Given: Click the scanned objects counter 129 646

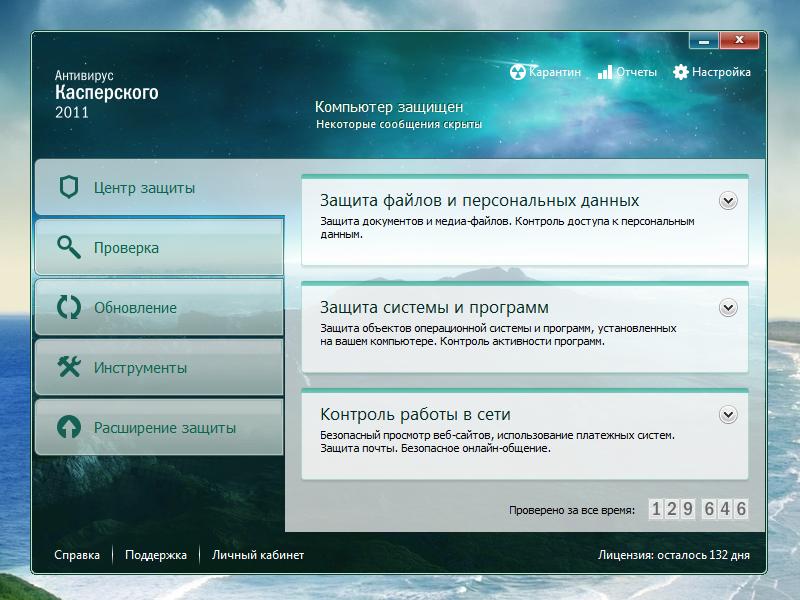Looking at the screenshot, I should (698, 509).
